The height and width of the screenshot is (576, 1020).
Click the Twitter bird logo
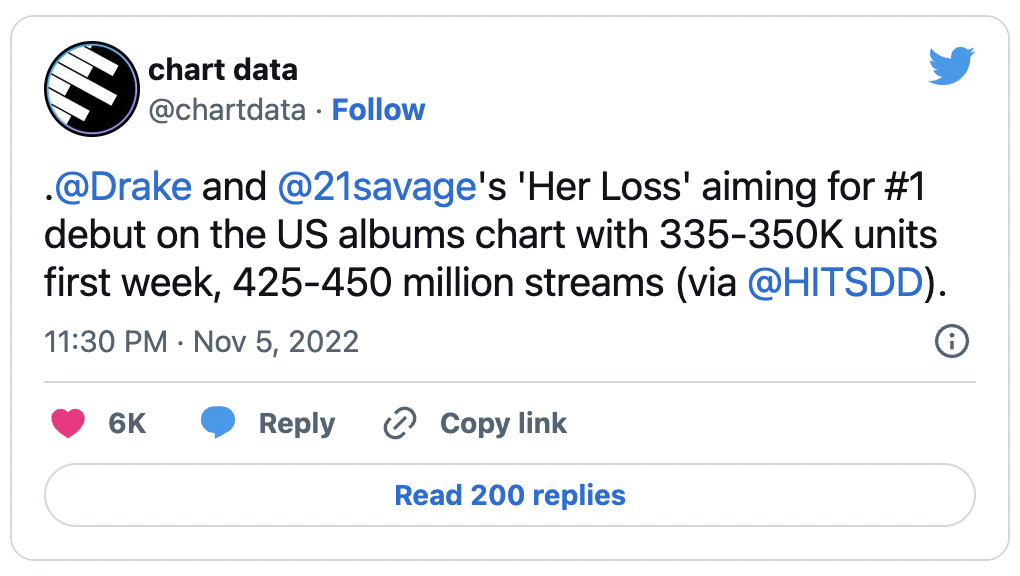(x=951, y=66)
